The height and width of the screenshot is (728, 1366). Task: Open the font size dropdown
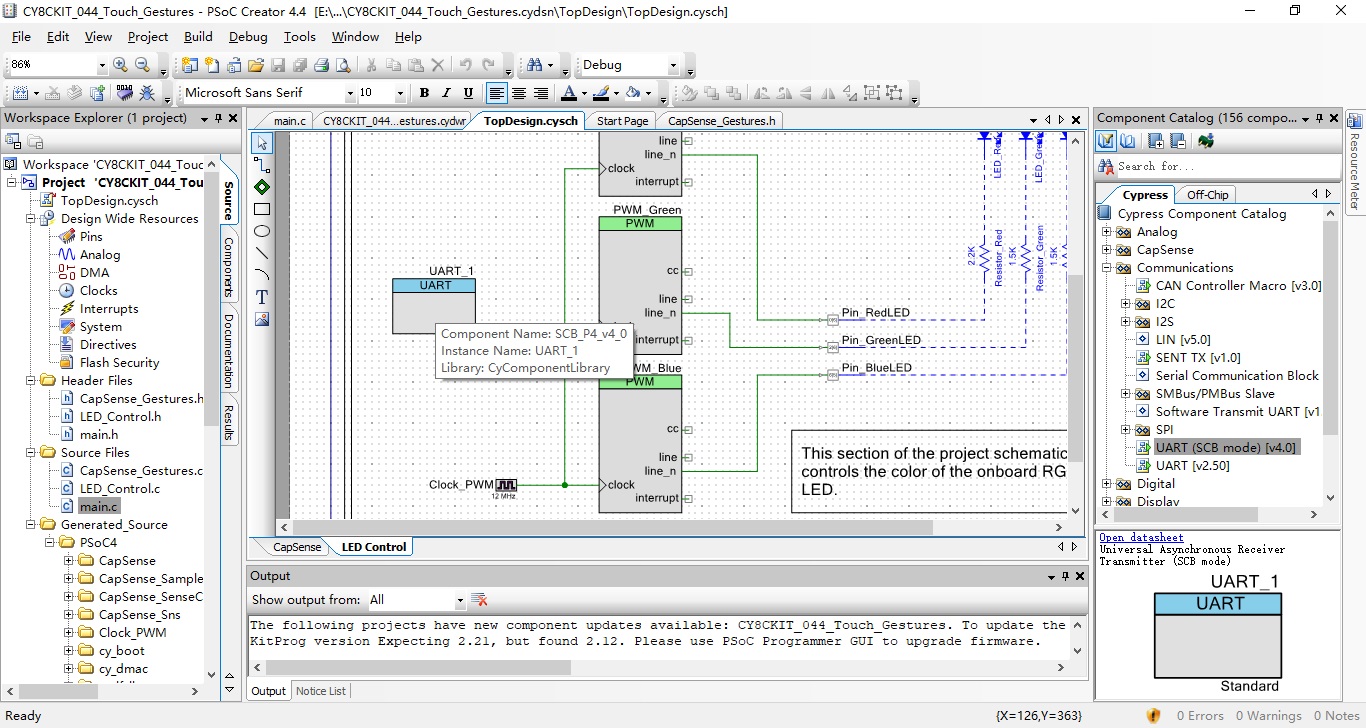tap(400, 93)
